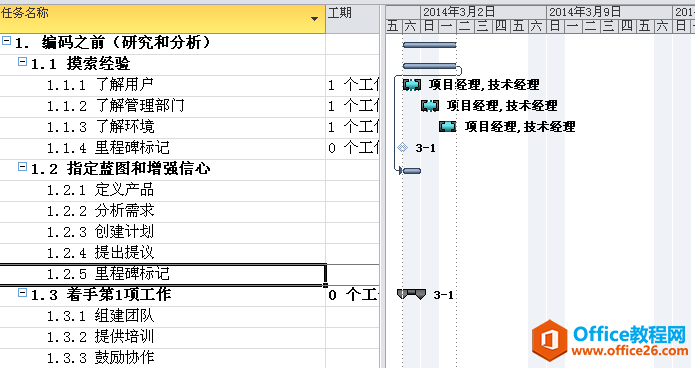Click the 1.3 着手第1项工作 task name

pos(101,295)
